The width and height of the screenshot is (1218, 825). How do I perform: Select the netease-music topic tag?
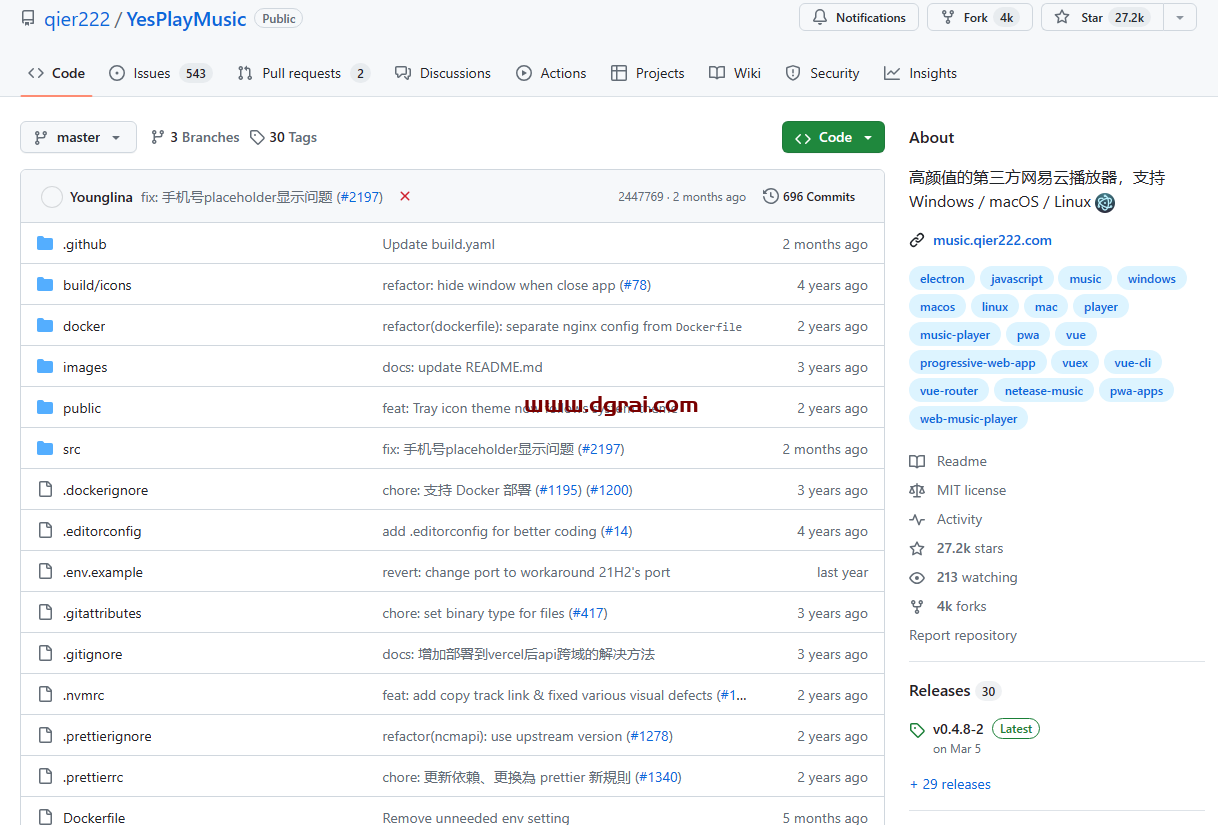point(1043,391)
